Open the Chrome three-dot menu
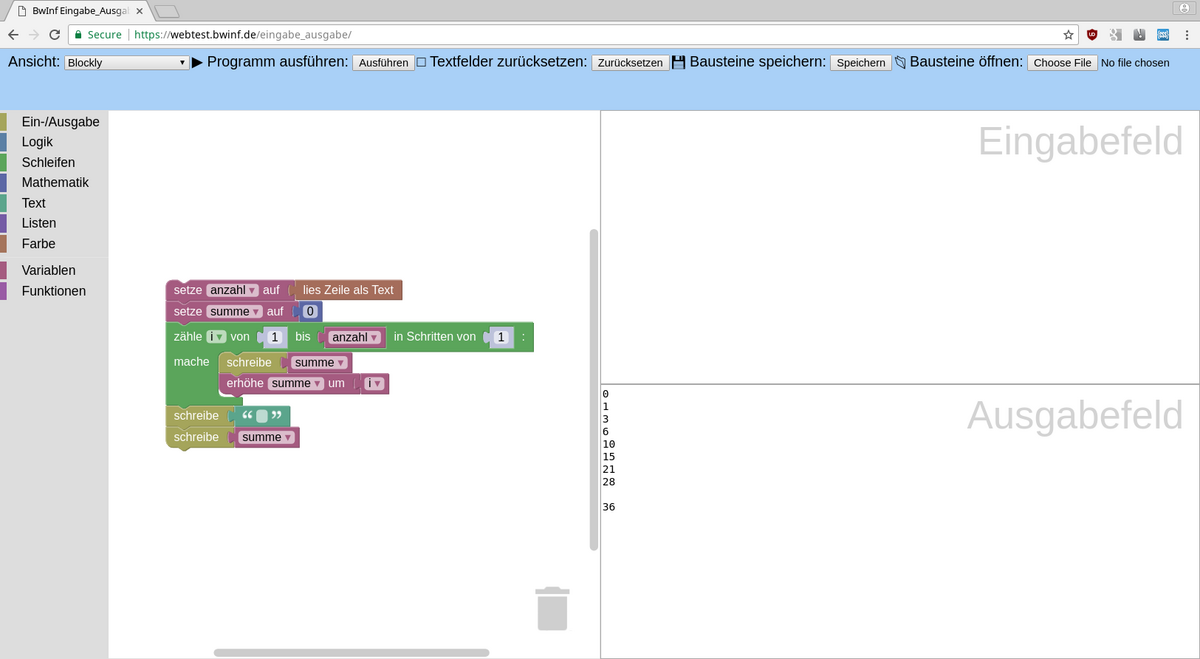 pos(1186,34)
